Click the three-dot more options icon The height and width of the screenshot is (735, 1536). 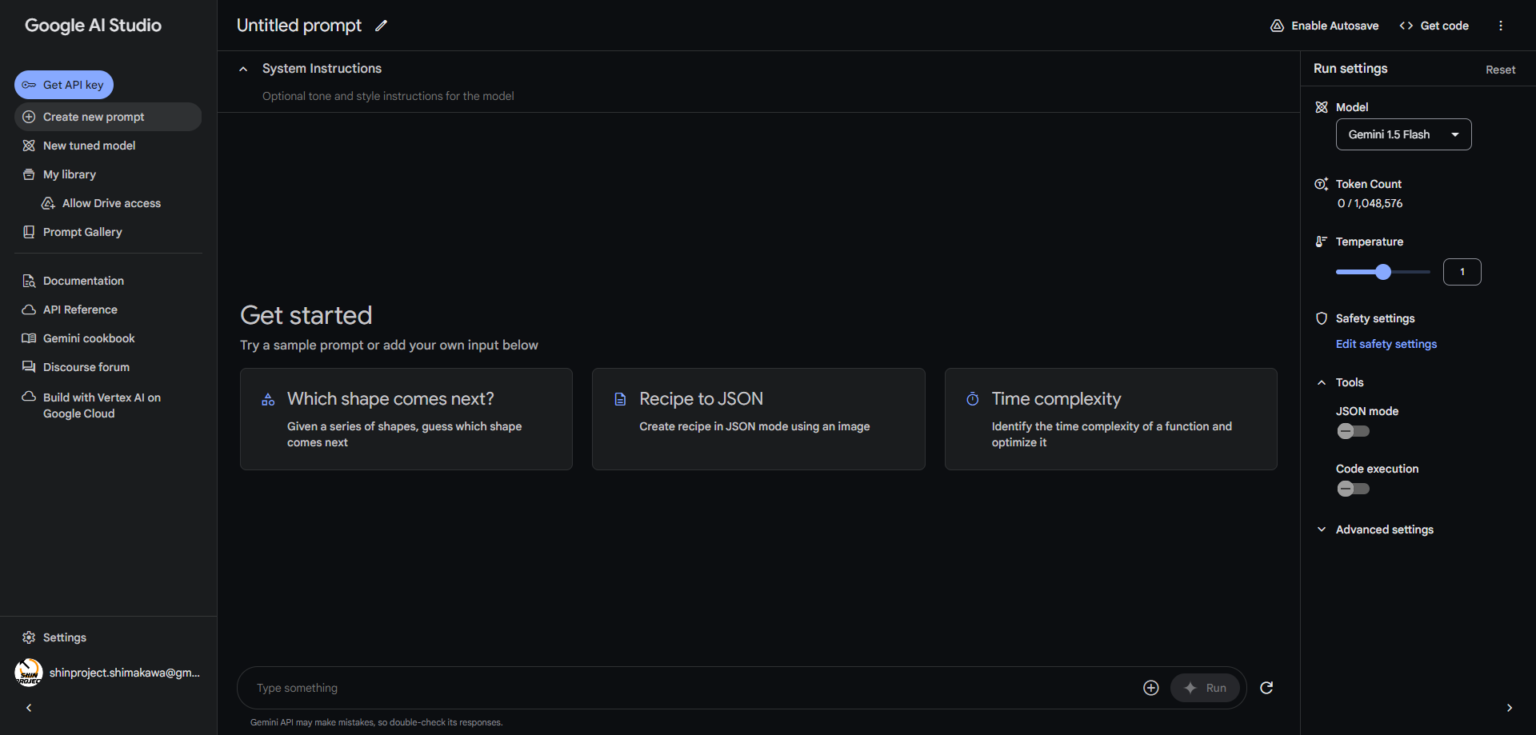pyautogui.click(x=1500, y=26)
